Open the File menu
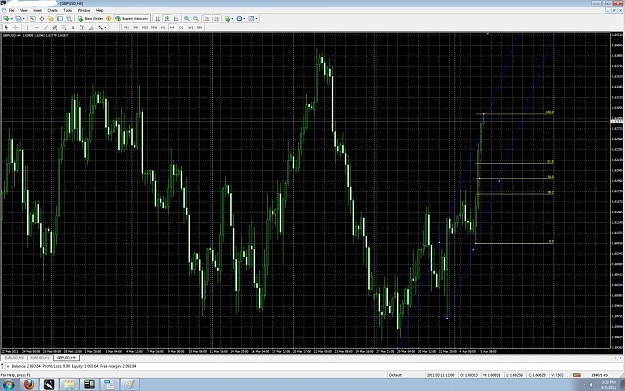Screen dimensions: 625x391 click(x=12, y=10)
